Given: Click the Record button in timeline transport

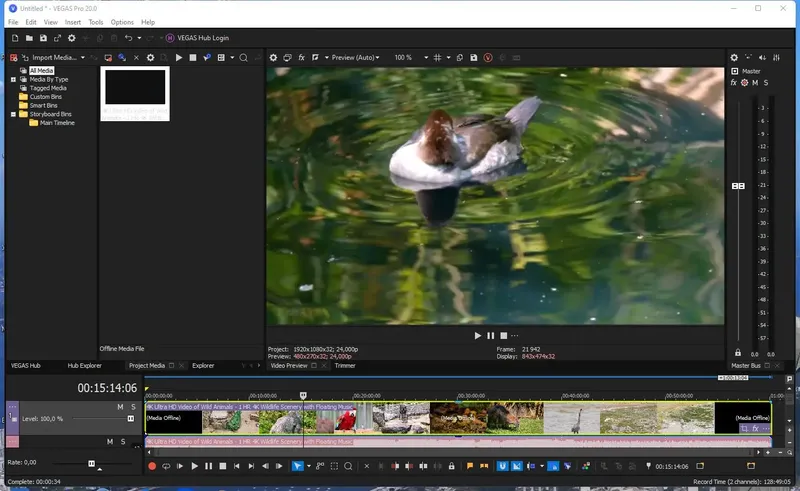Looking at the screenshot, I should point(152,466).
